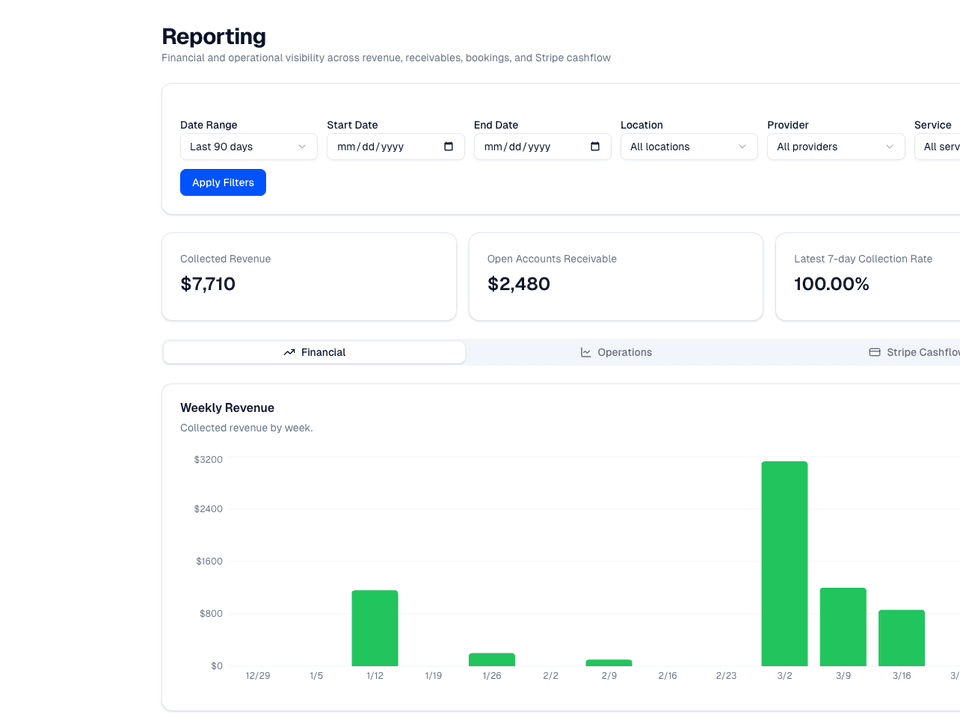This screenshot has height=720, width=960.
Task: Select the Financial tab
Action: tap(314, 353)
